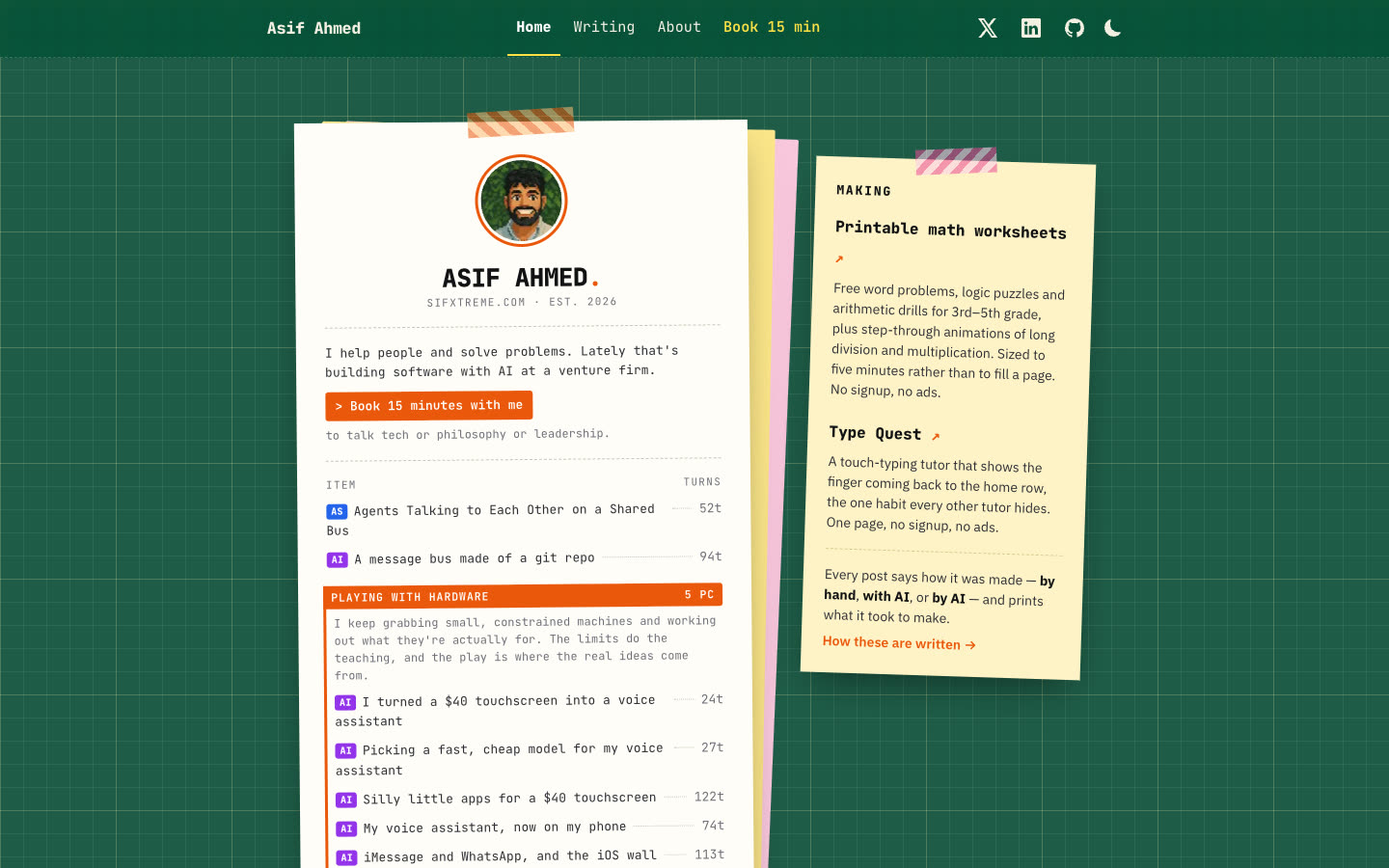Click the AI badge beside My voice assistant
Image resolution: width=1389 pixels, height=868 pixels.
click(346, 828)
